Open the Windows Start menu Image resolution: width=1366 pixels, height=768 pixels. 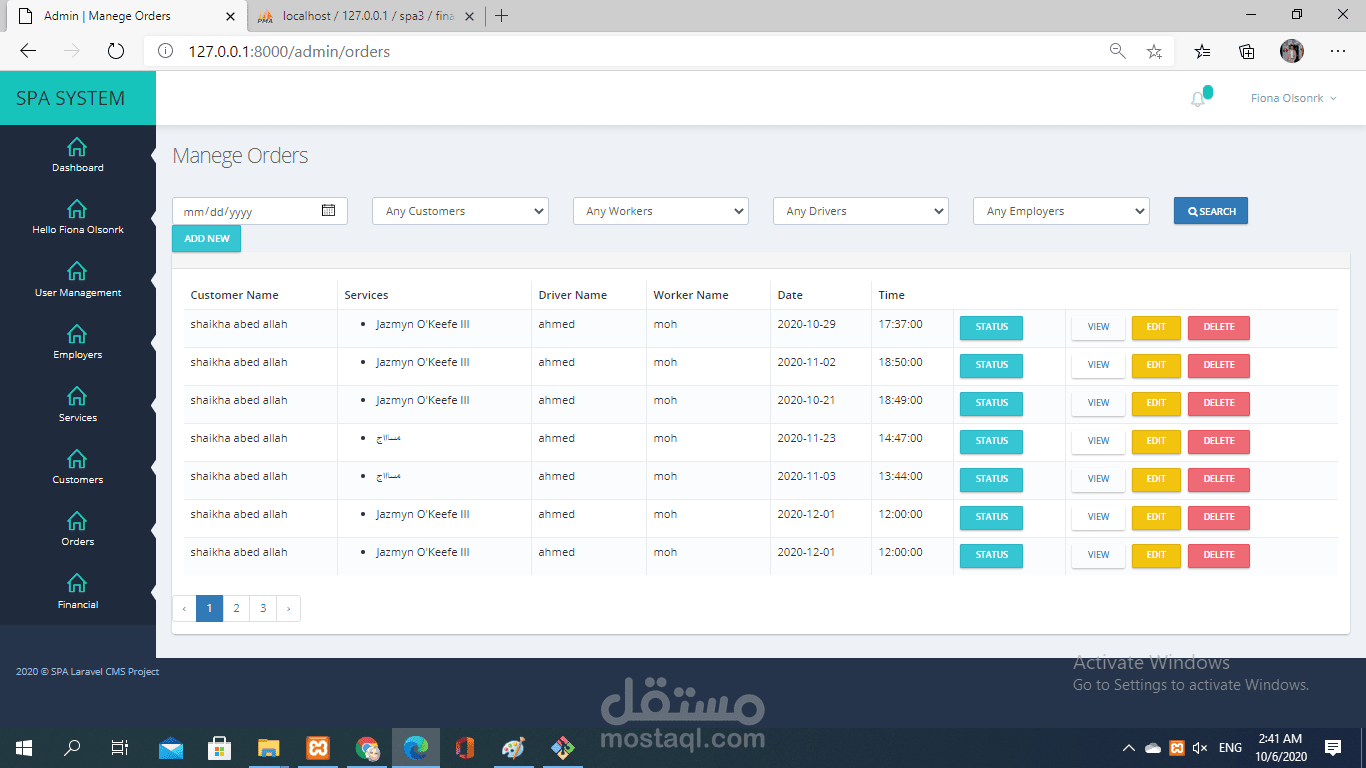(x=24, y=747)
